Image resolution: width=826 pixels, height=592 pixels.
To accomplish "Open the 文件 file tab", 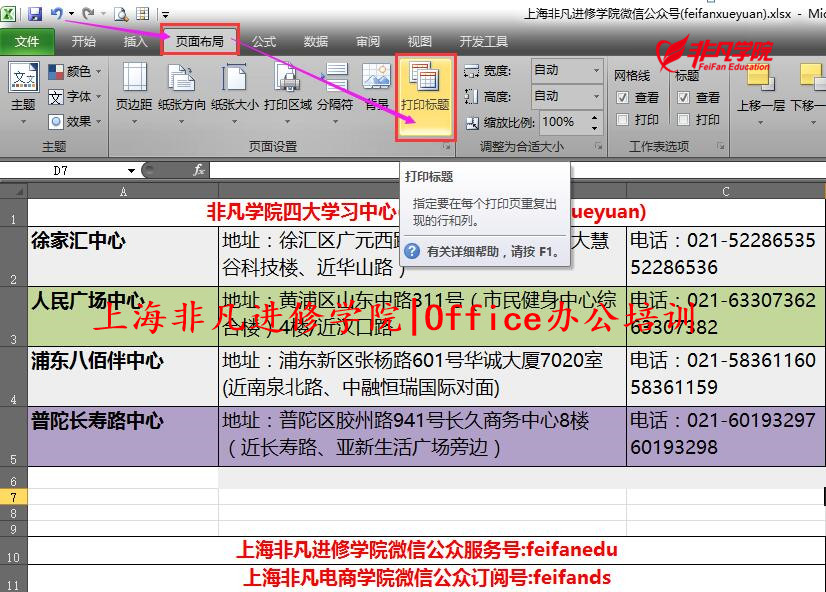I will (27, 42).
